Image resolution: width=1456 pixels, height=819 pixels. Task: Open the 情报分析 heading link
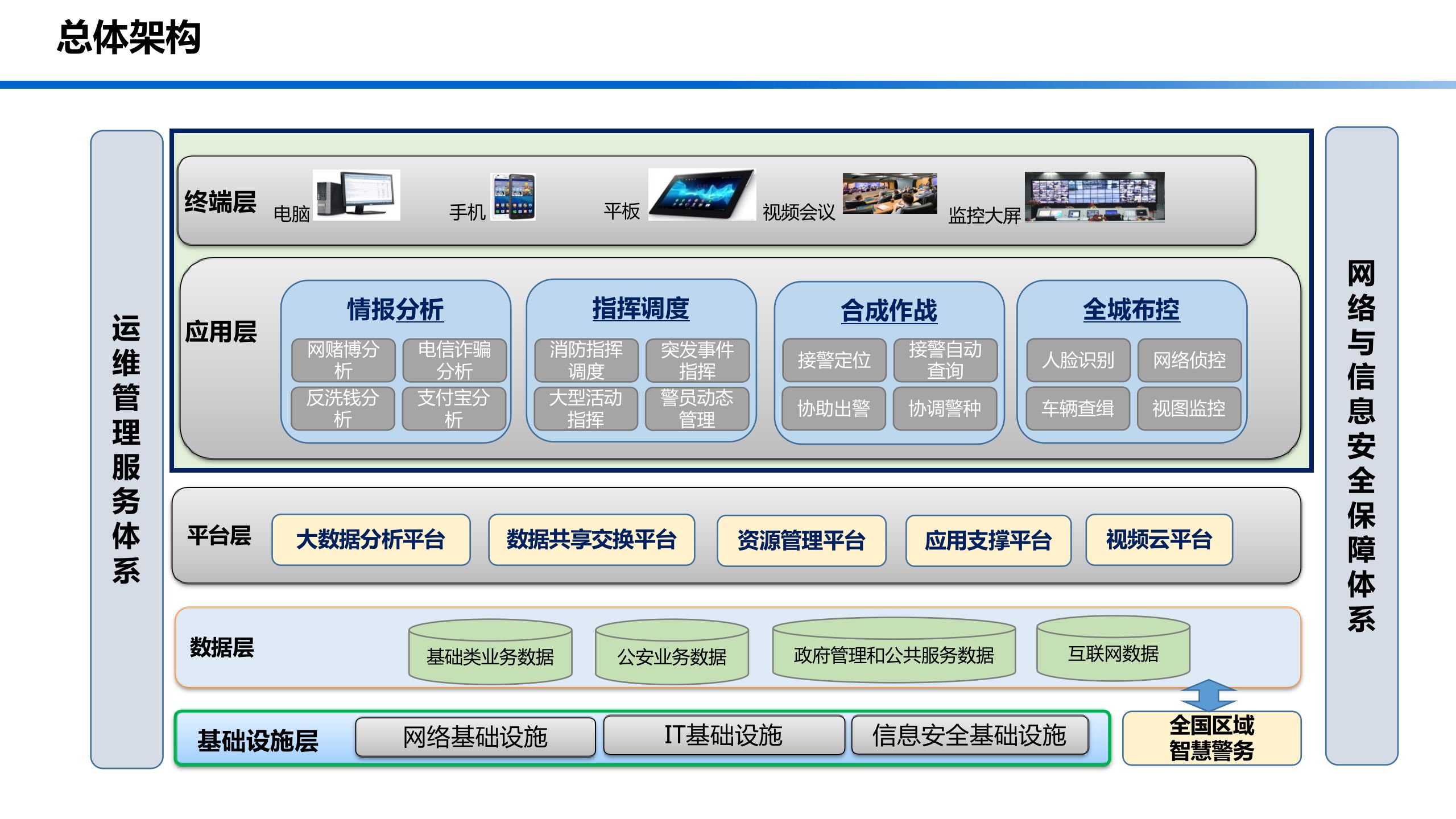point(395,310)
